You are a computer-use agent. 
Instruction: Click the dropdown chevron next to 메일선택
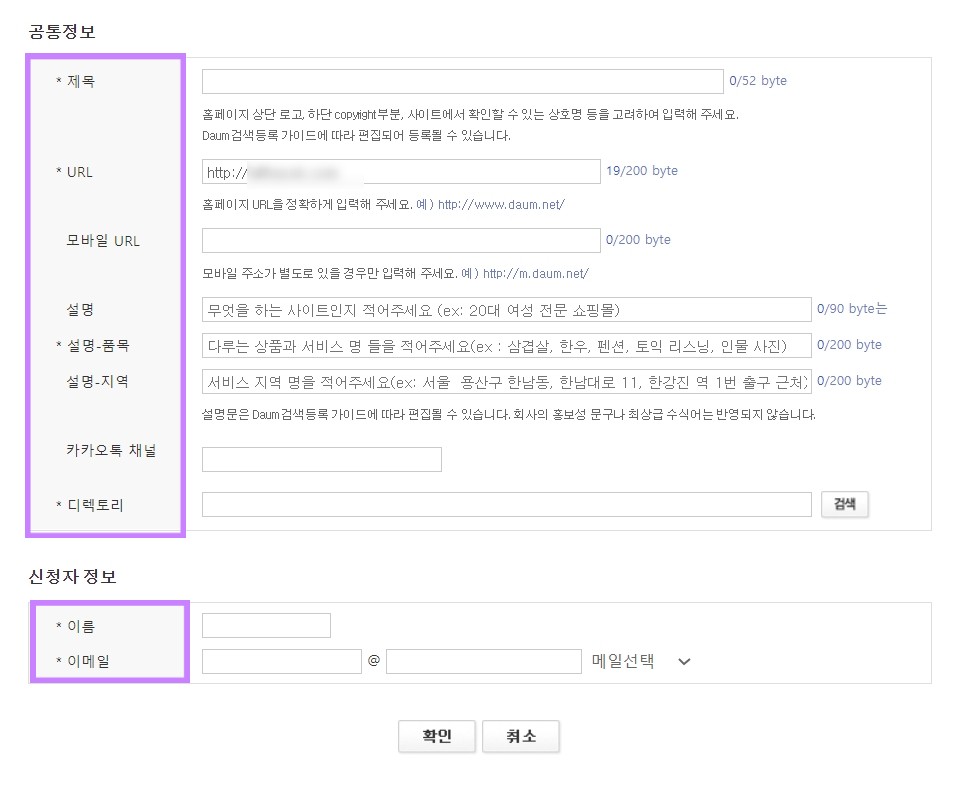pyautogui.click(x=683, y=661)
